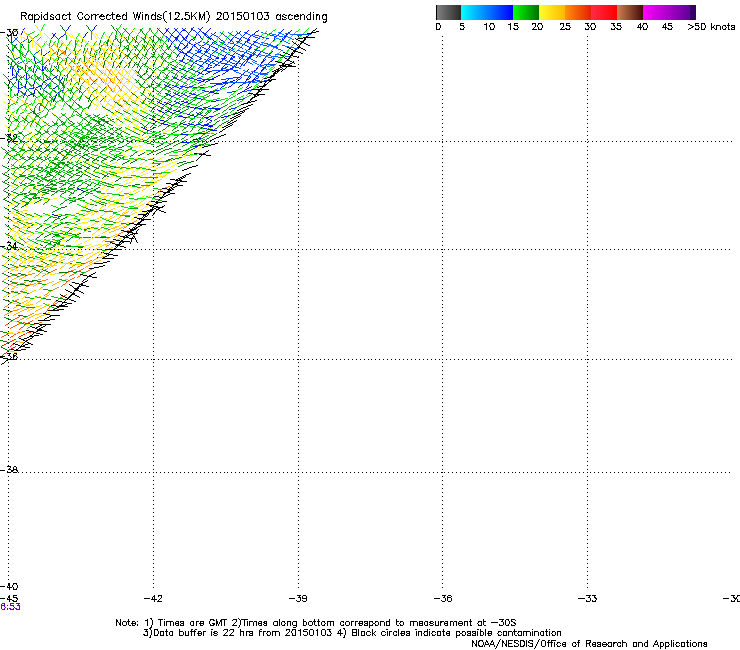The image size is (740, 650).
Task: Click the '-45' longitude axis label
Action: click(9, 599)
